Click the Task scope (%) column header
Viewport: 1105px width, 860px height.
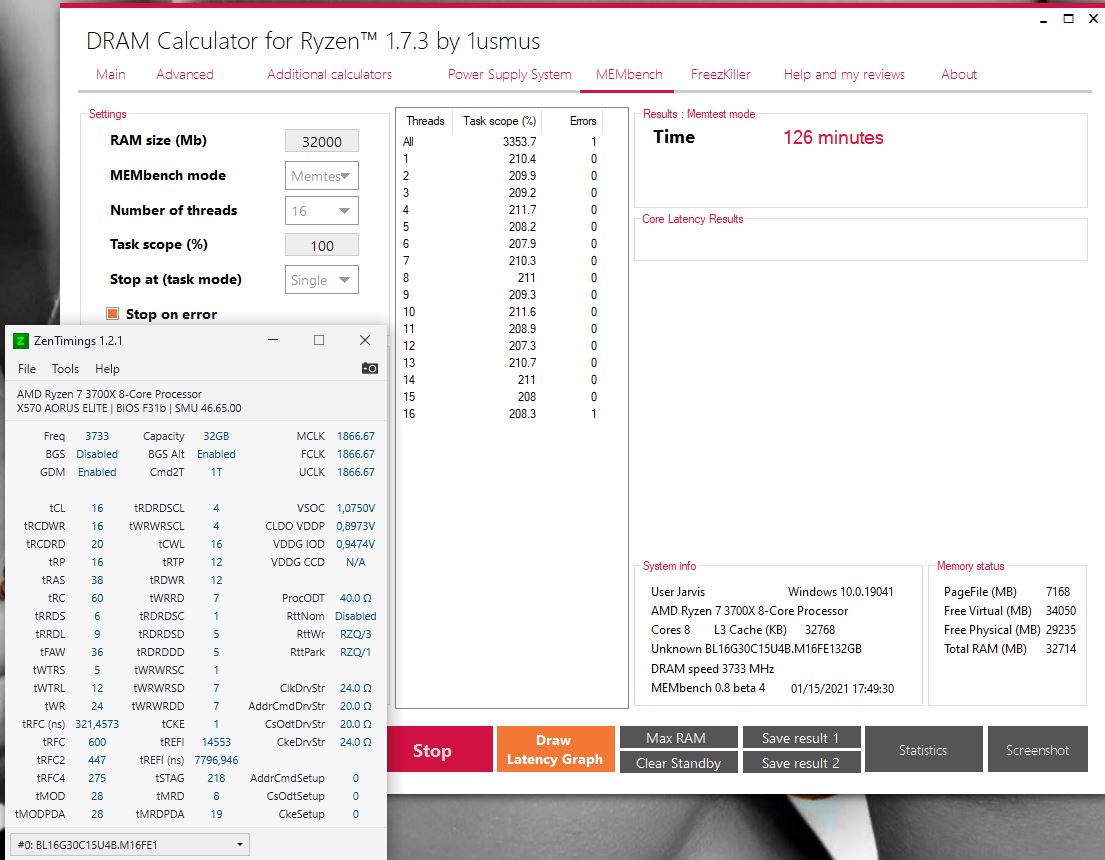pyautogui.click(x=499, y=121)
